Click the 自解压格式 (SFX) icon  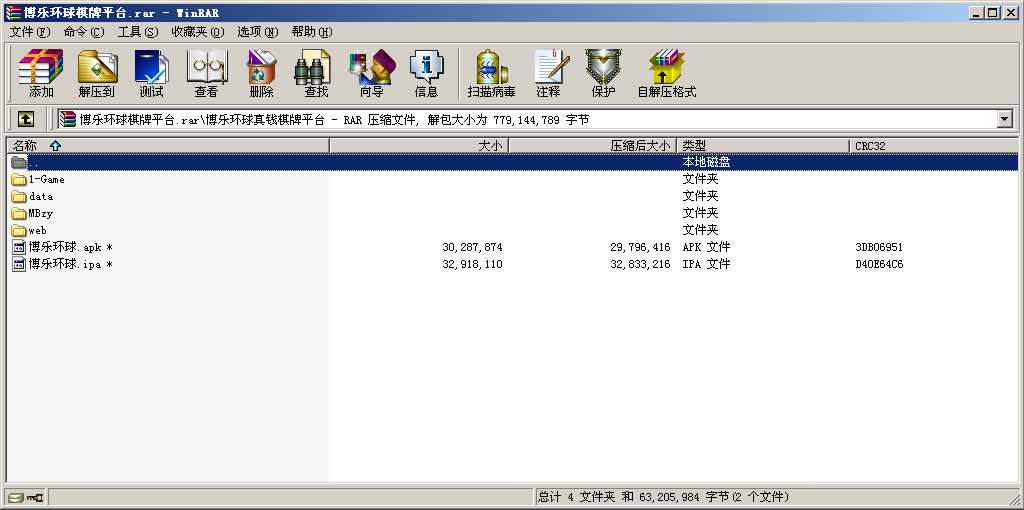[666, 66]
